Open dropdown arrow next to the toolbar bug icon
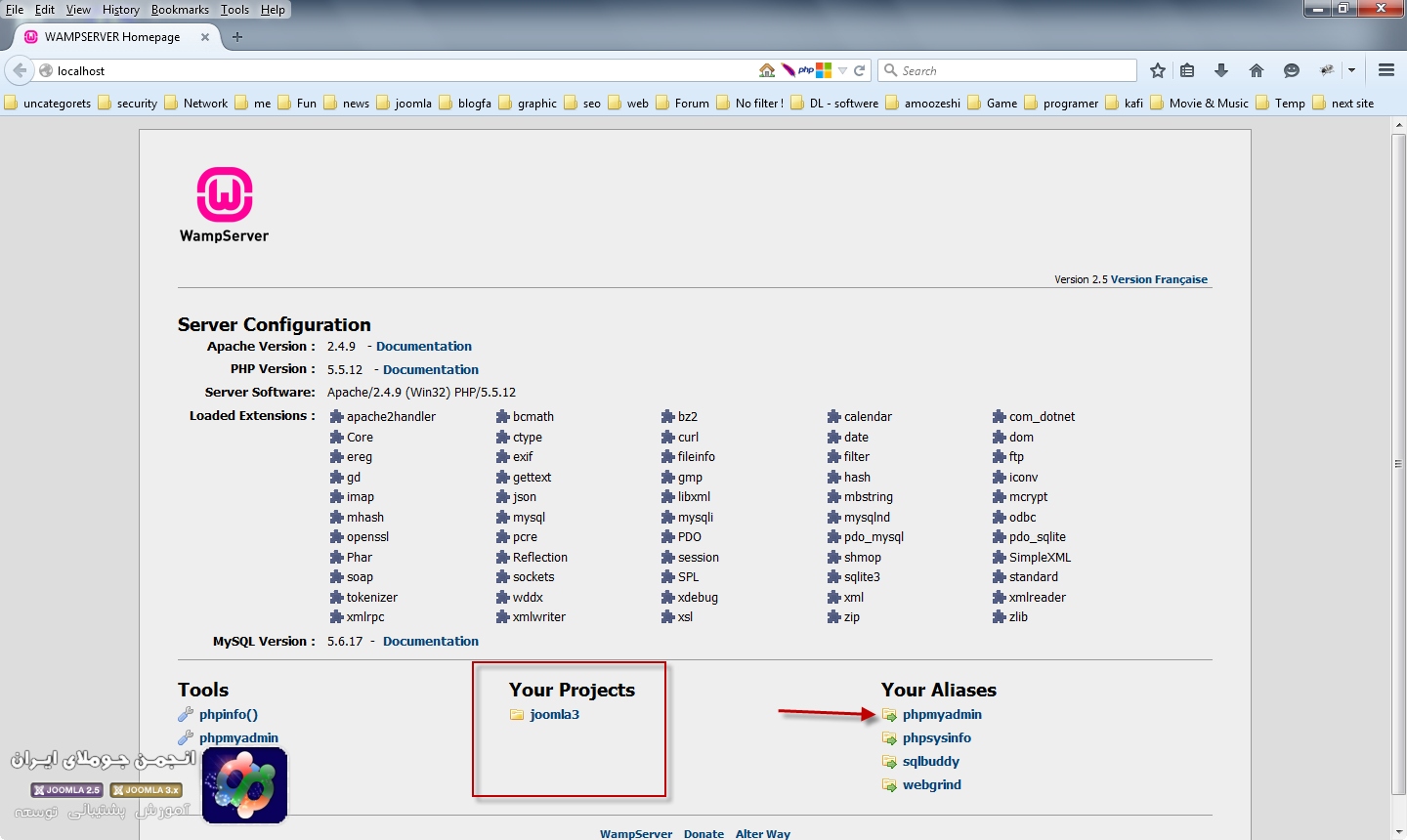 click(1351, 70)
